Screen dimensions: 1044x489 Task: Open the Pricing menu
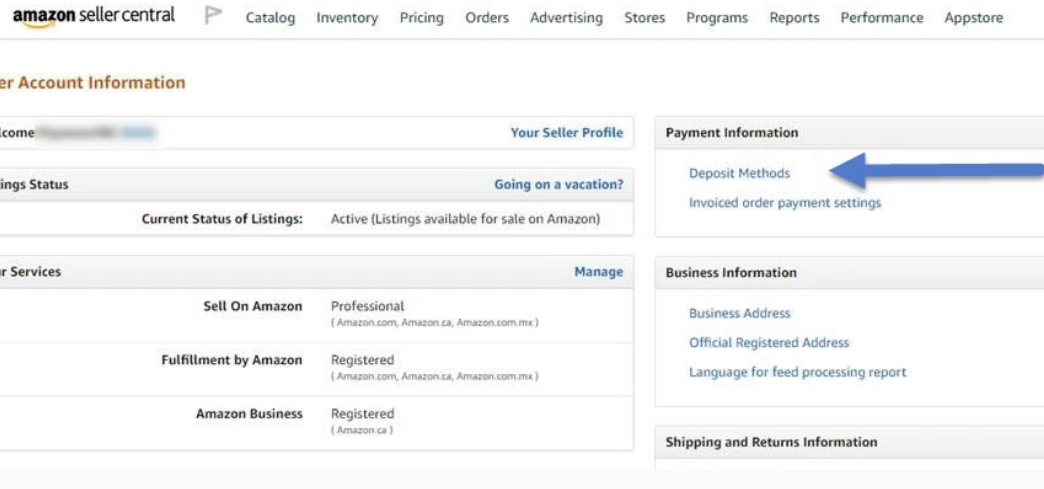click(421, 18)
